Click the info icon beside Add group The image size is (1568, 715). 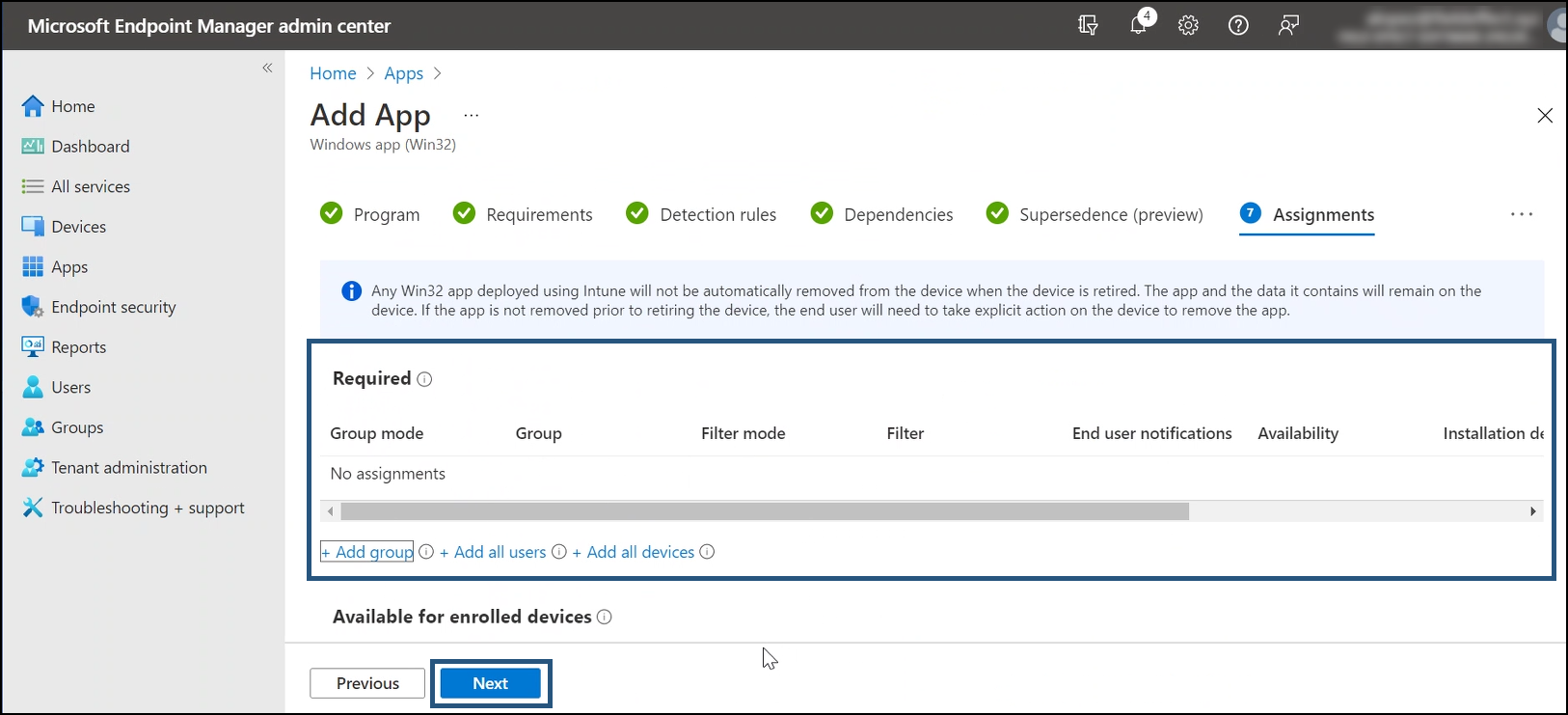coord(426,552)
